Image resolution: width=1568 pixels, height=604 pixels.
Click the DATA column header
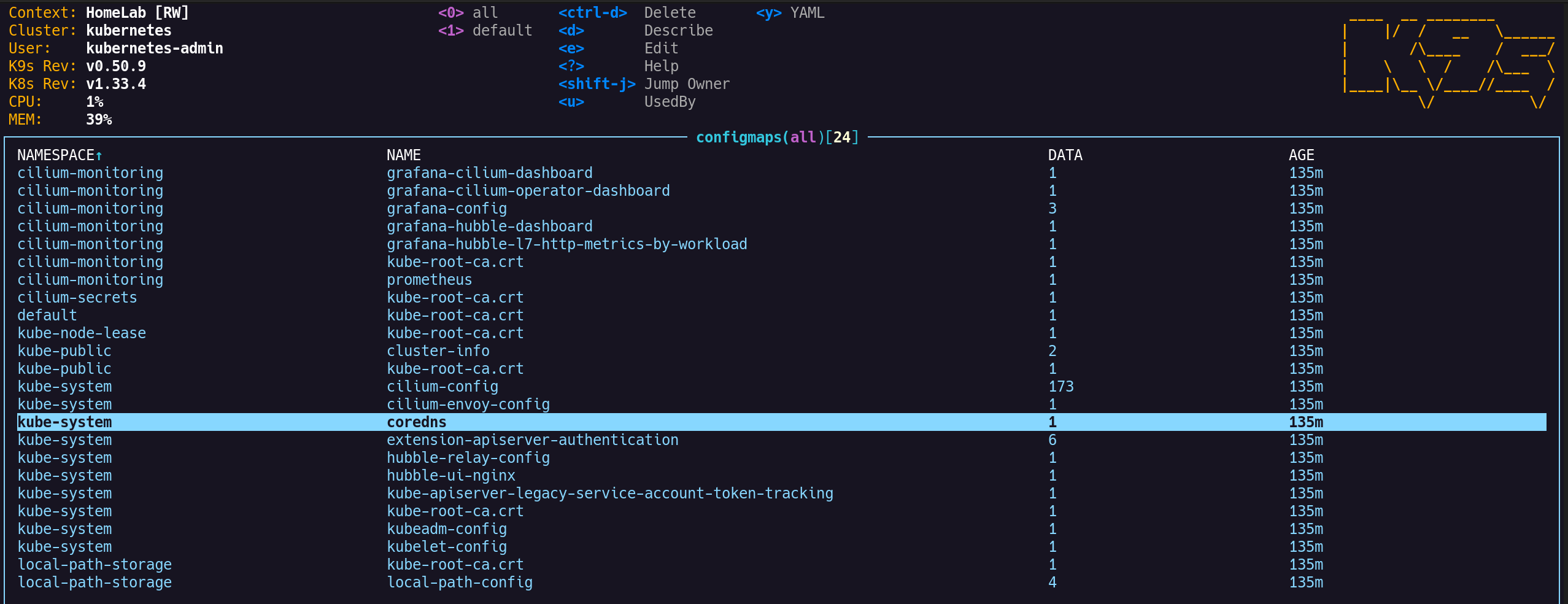pyautogui.click(x=1065, y=155)
